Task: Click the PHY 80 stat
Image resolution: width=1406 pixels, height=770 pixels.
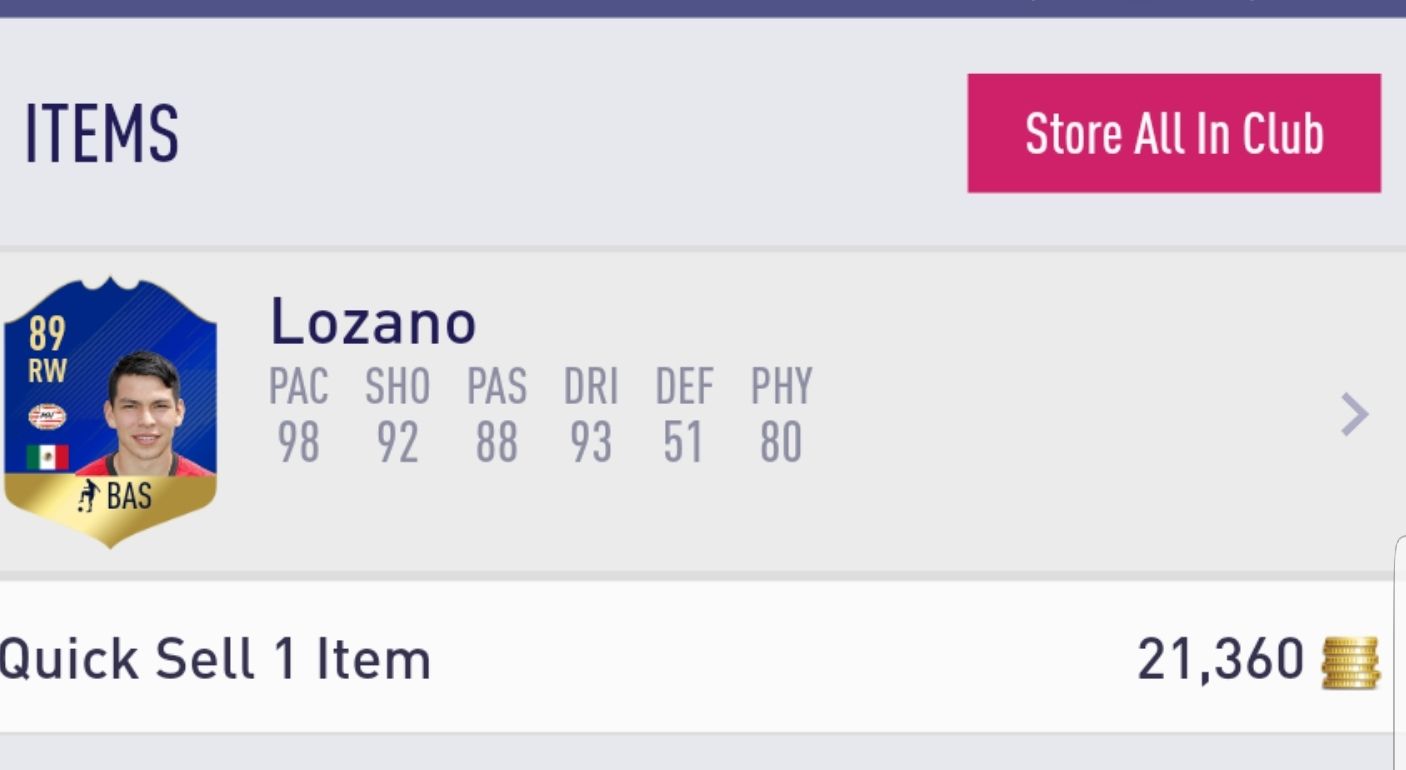Action: click(781, 415)
